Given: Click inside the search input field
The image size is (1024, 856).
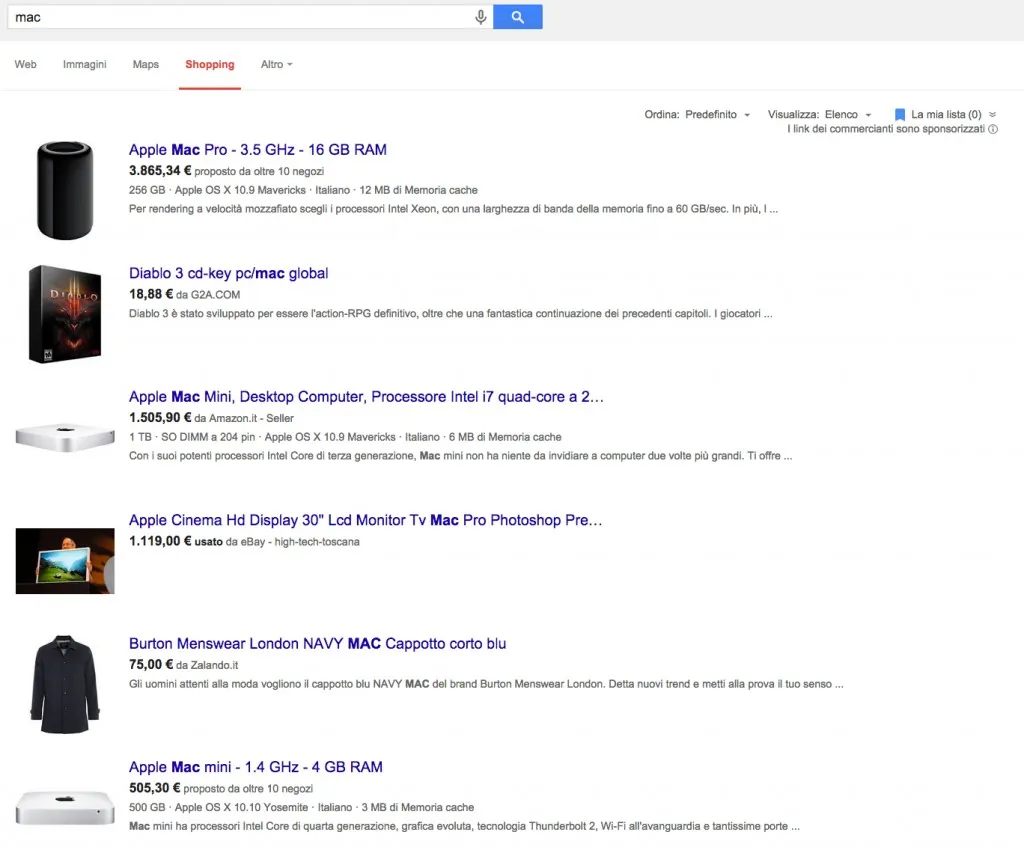Looking at the screenshot, I should click(240, 16).
